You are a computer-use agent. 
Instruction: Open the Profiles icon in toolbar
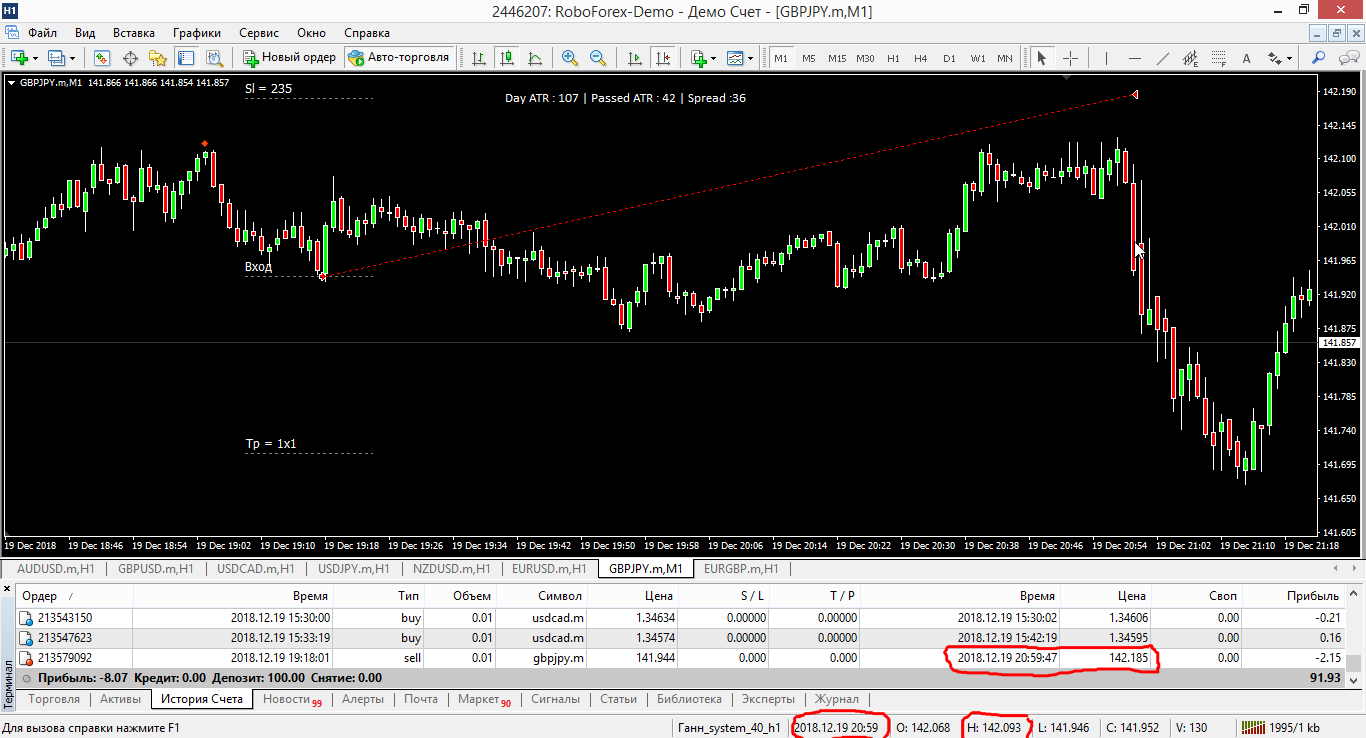[56, 57]
